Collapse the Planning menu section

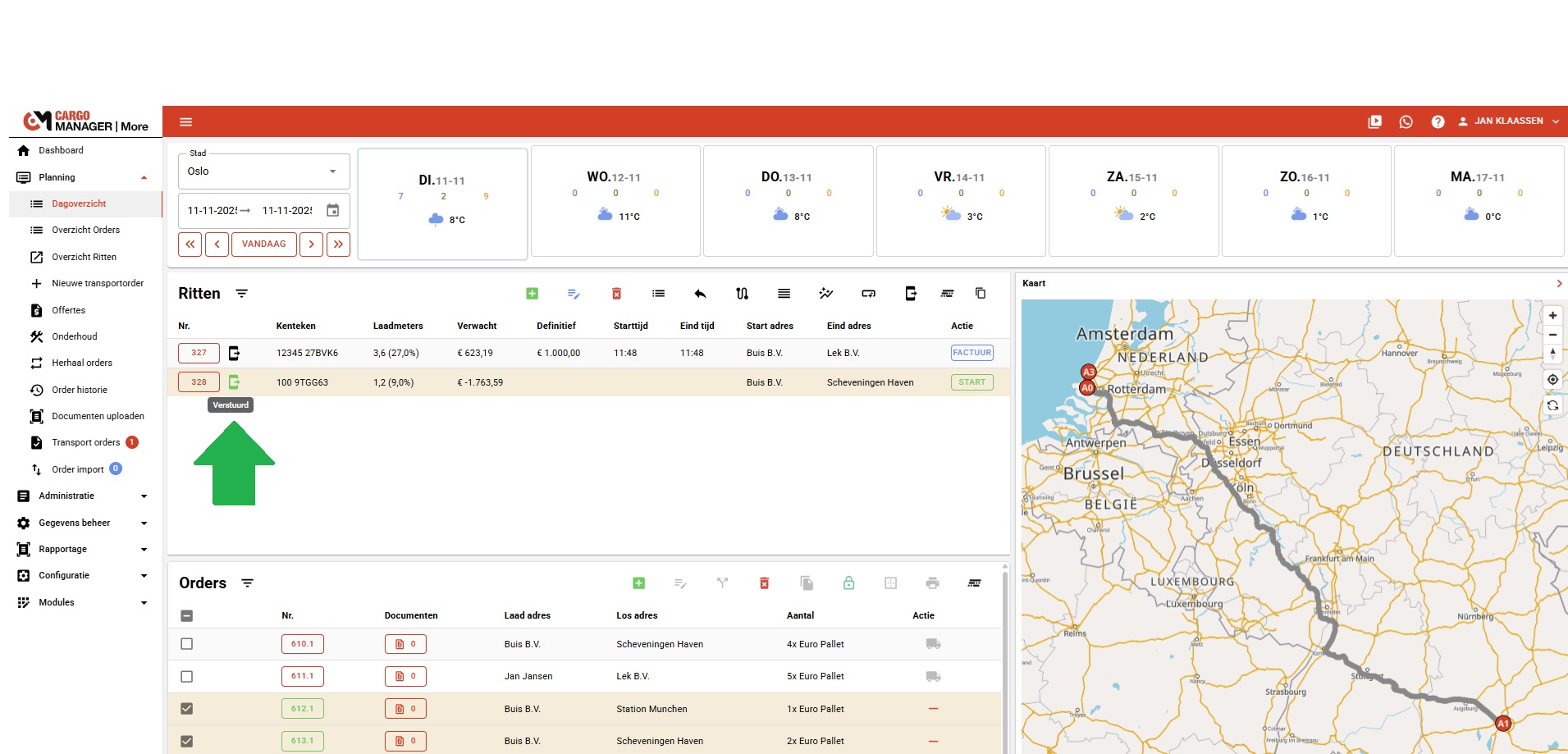coord(144,177)
